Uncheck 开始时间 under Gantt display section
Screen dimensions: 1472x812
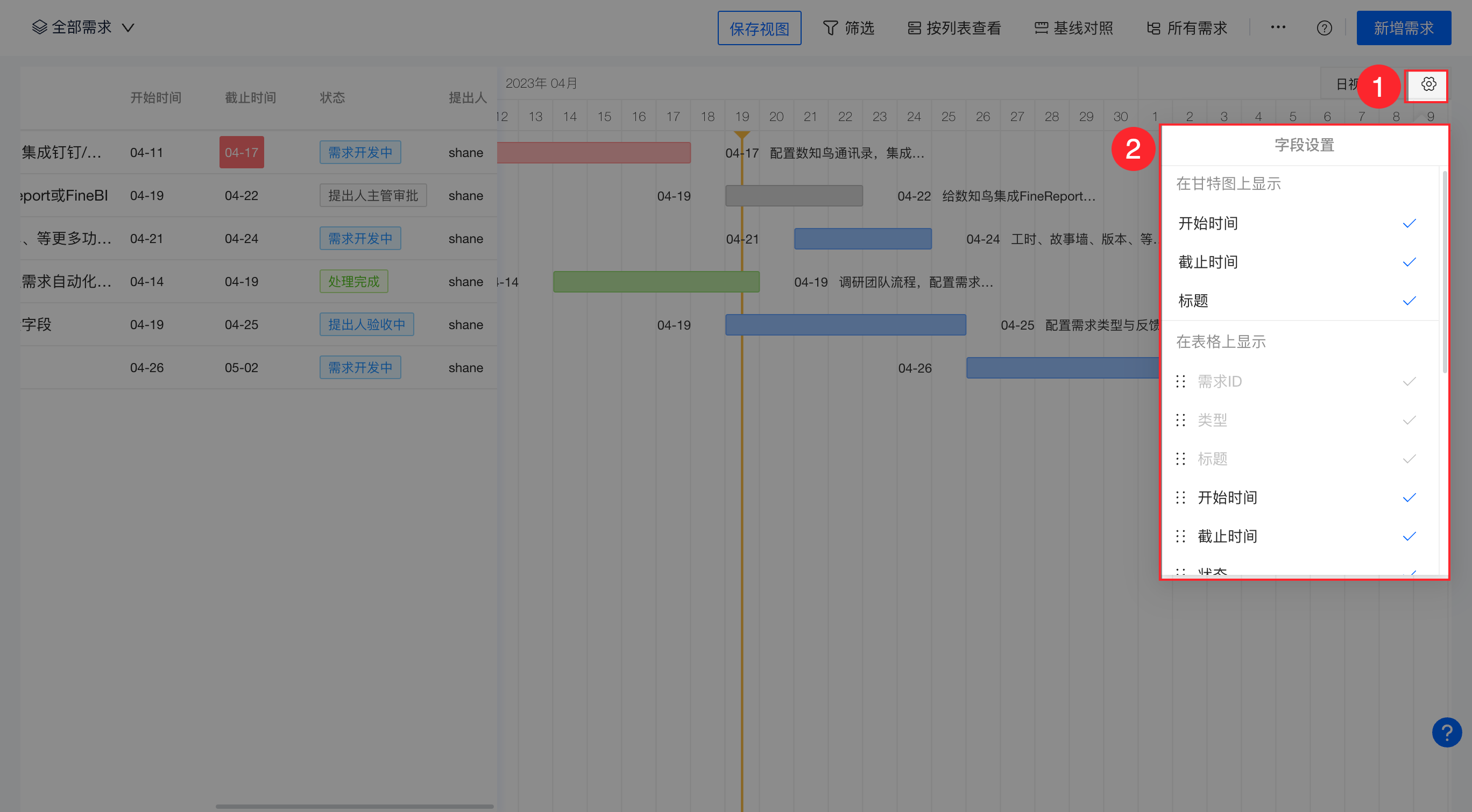[1409, 223]
